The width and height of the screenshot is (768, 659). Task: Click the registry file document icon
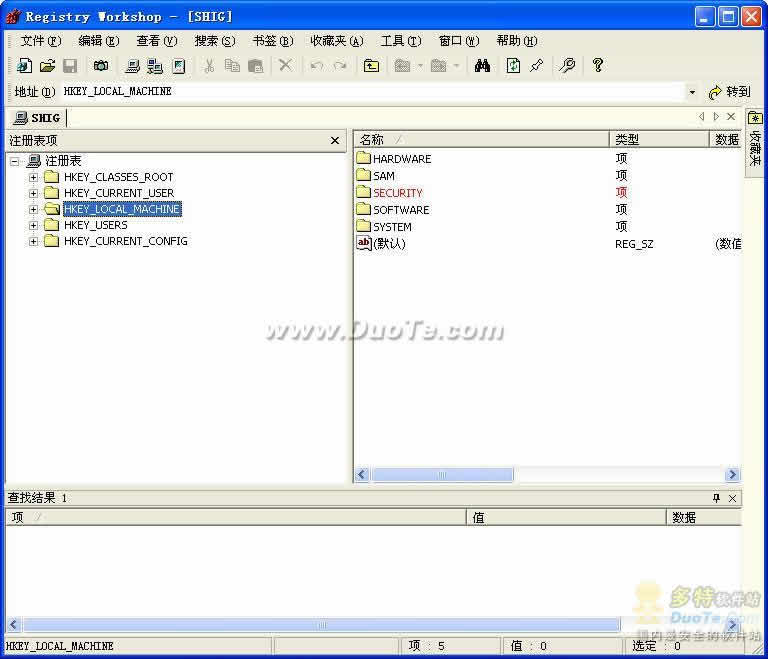(179, 66)
